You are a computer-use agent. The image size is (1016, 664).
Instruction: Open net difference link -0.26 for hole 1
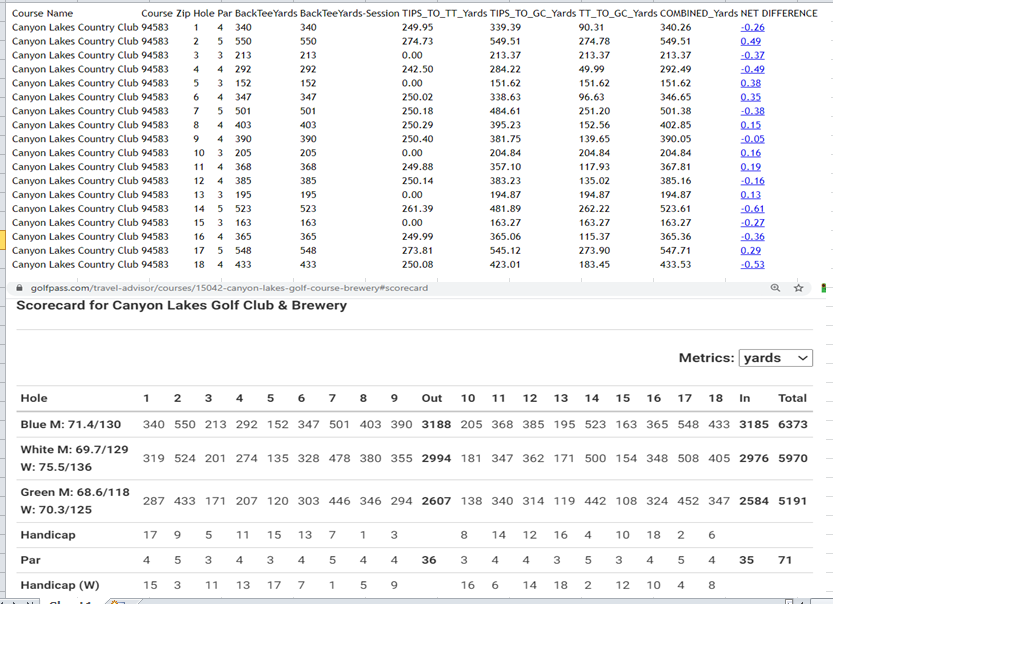[752, 27]
